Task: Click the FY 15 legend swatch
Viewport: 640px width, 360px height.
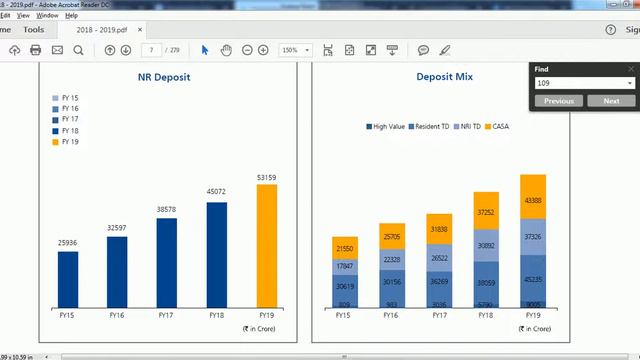Action: pyautogui.click(x=56, y=98)
